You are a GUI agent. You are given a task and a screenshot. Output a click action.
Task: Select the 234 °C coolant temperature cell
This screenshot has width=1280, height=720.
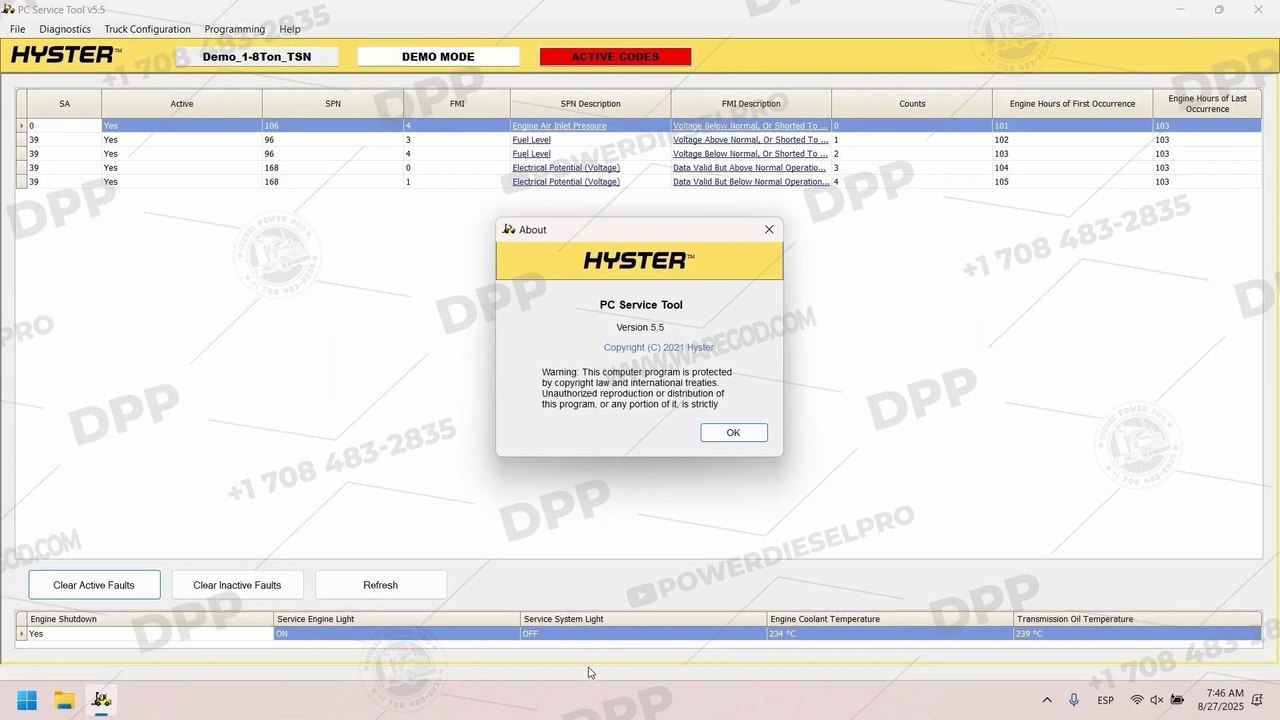[891, 634]
